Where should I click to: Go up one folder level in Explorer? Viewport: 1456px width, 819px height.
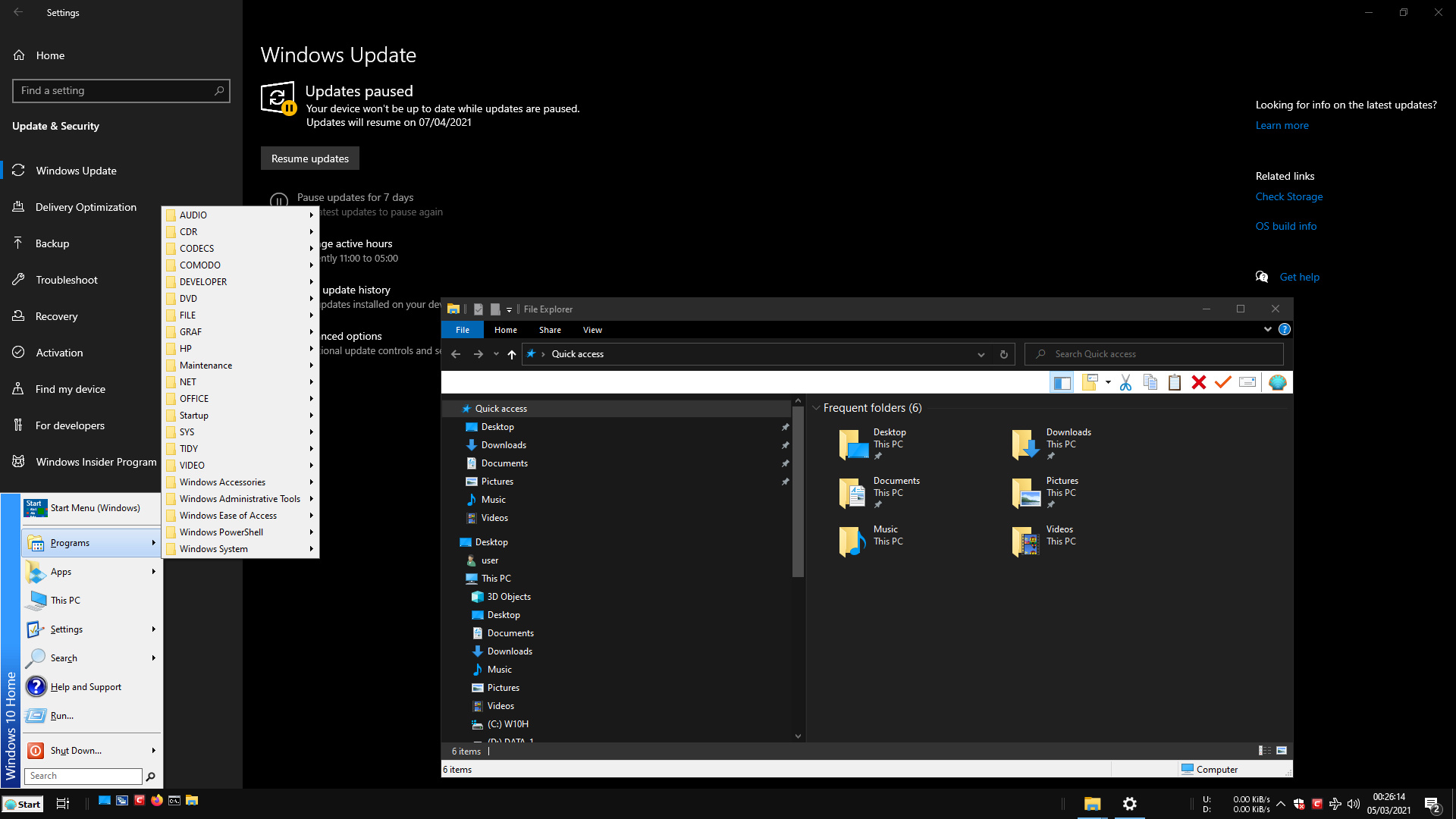pos(512,354)
